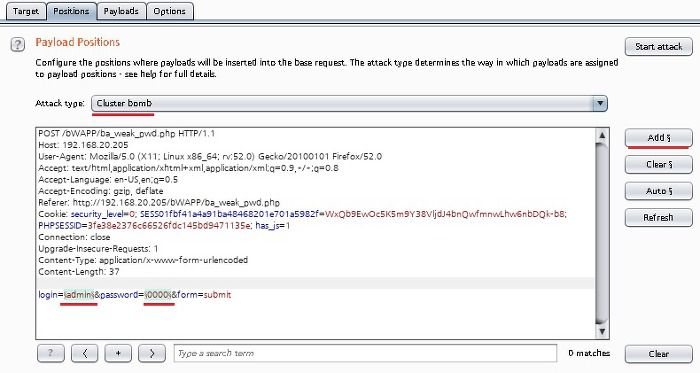
Task: Click the Host: 192.168.20.205 header line
Action: (x=83, y=145)
